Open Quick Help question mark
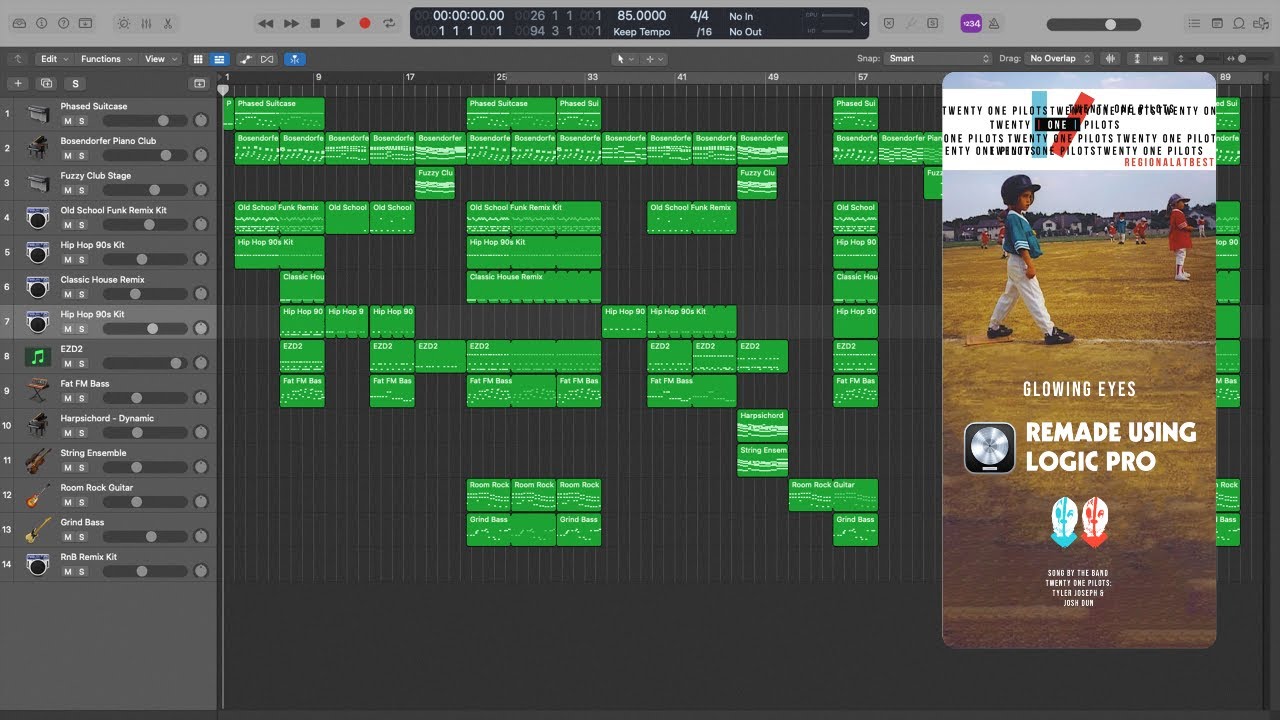Viewport: 1280px width, 720px height. (64, 23)
